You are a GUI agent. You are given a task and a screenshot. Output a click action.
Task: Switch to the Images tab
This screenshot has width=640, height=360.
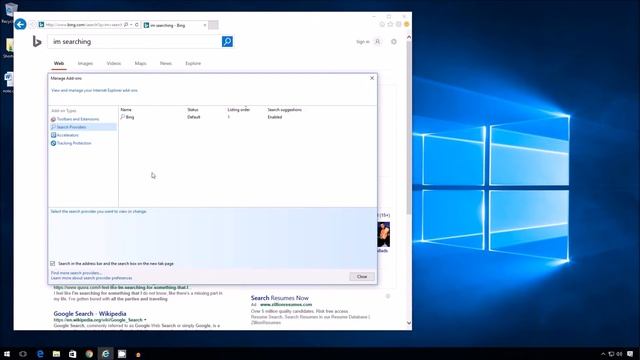85,63
